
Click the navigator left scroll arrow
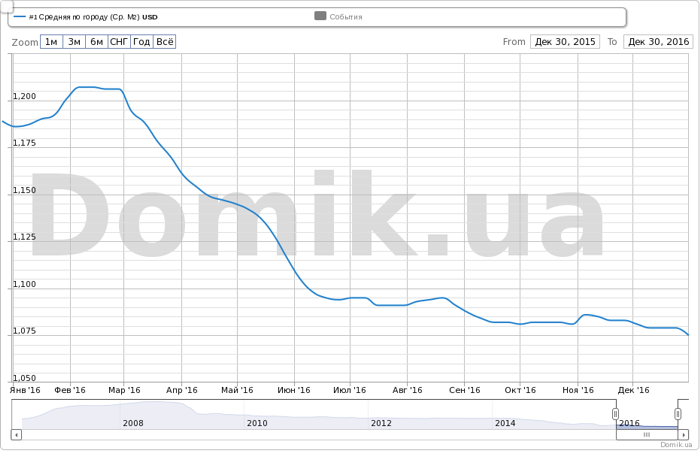[x=17, y=434]
